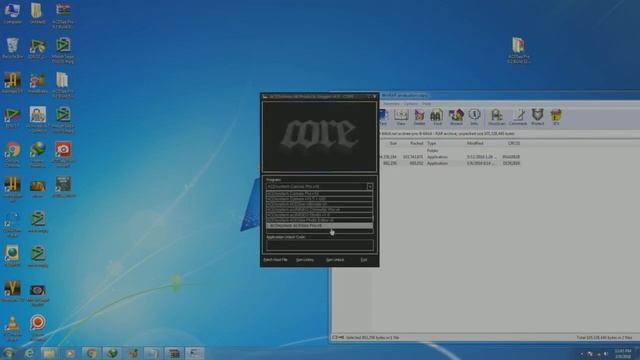Select the RAR archive icon at desktop's right side
The width and height of the screenshot is (640, 360).
pos(518,50)
